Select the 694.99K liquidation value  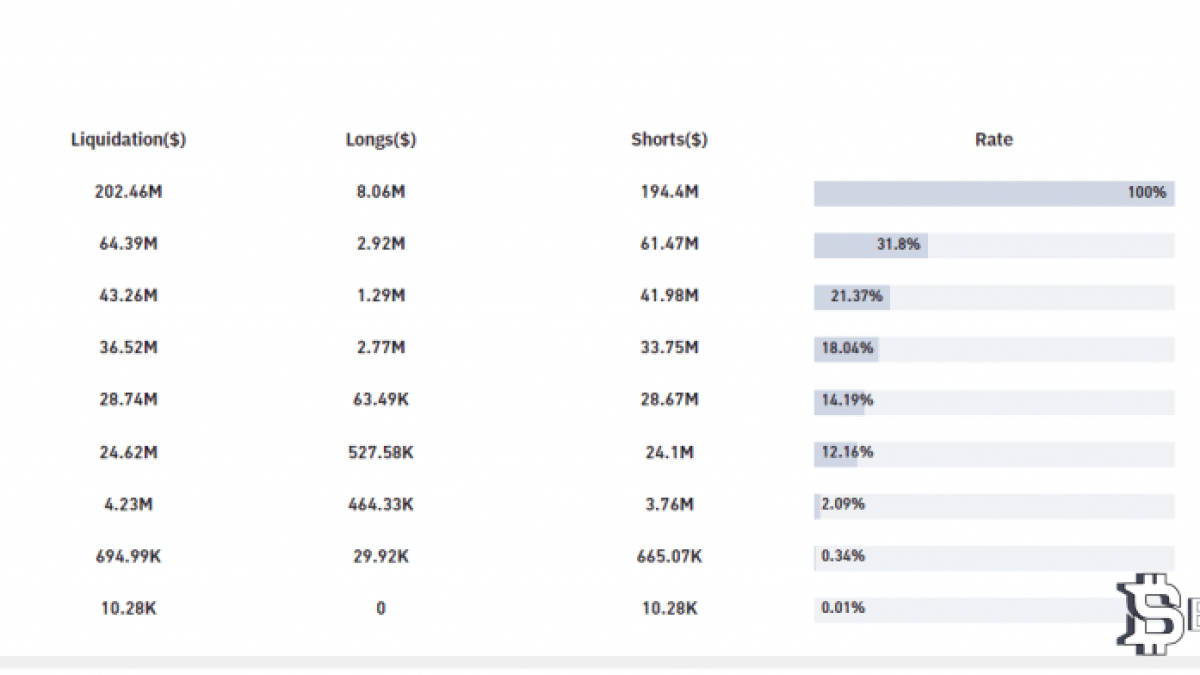pyautogui.click(x=128, y=556)
